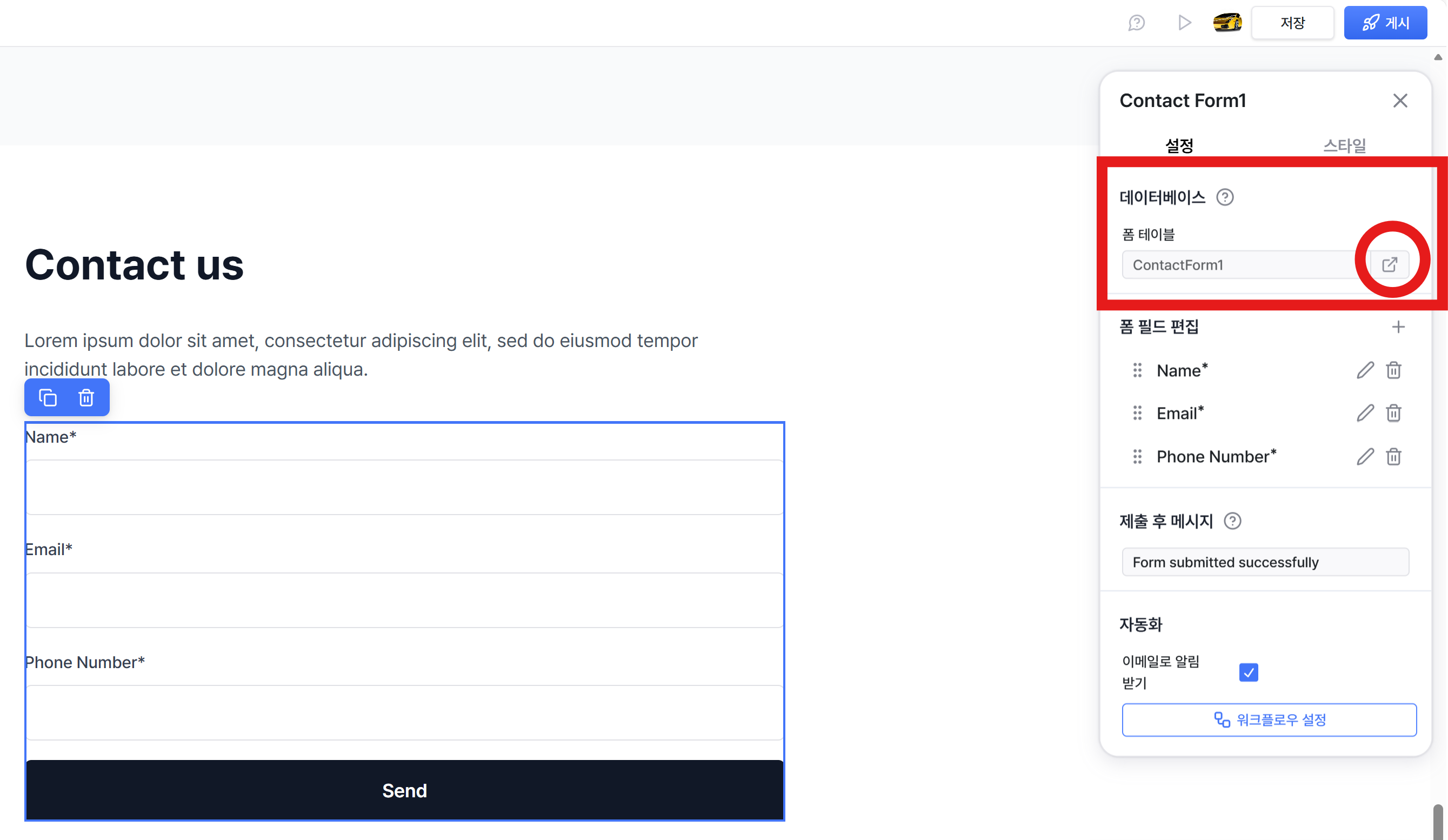1448x840 pixels.
Task: Edit the Name field with pencil icon
Action: [1365, 370]
